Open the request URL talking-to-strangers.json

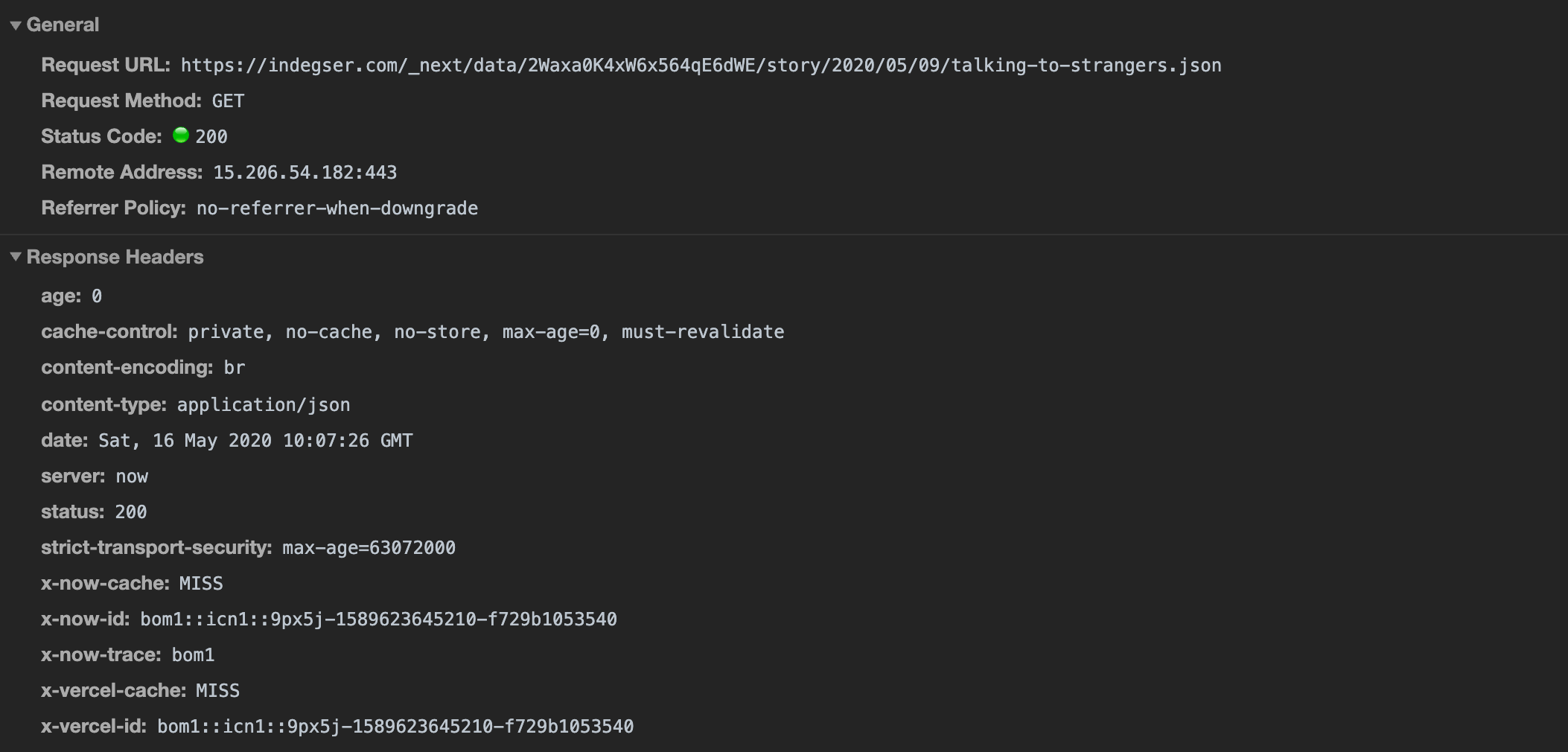(700, 65)
